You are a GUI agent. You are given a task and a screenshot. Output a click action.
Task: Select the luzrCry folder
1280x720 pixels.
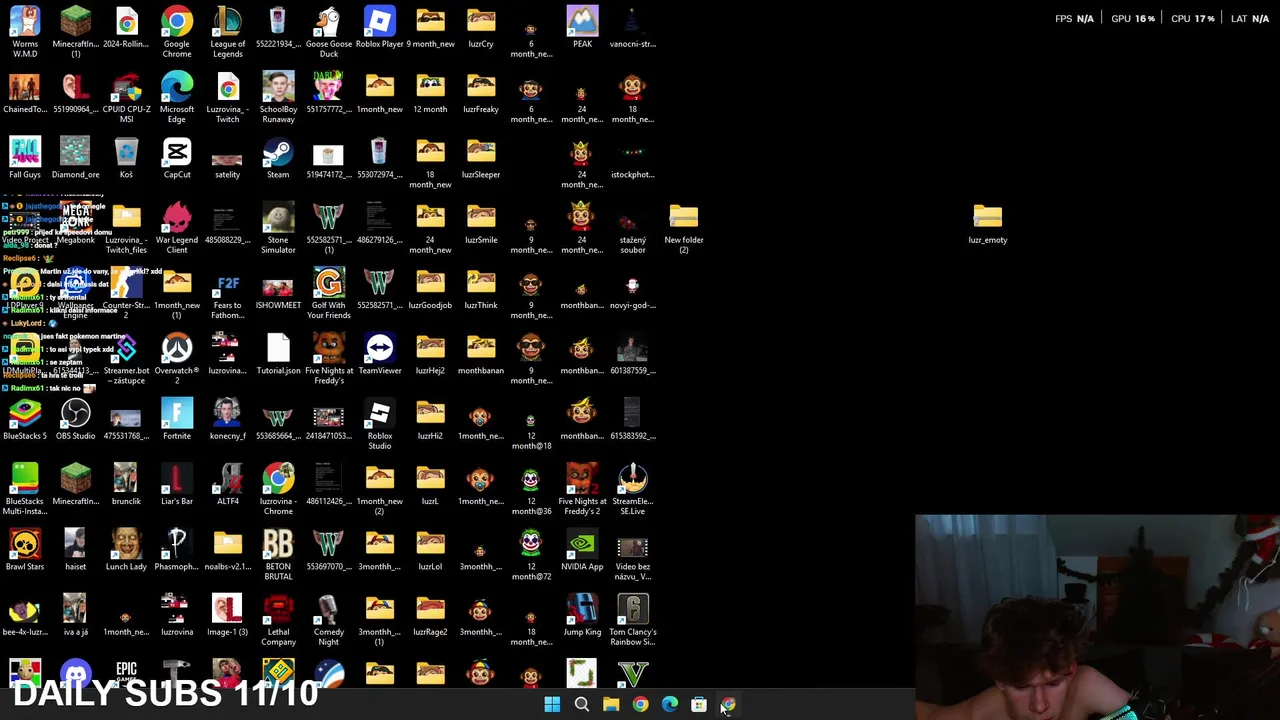(x=480, y=28)
